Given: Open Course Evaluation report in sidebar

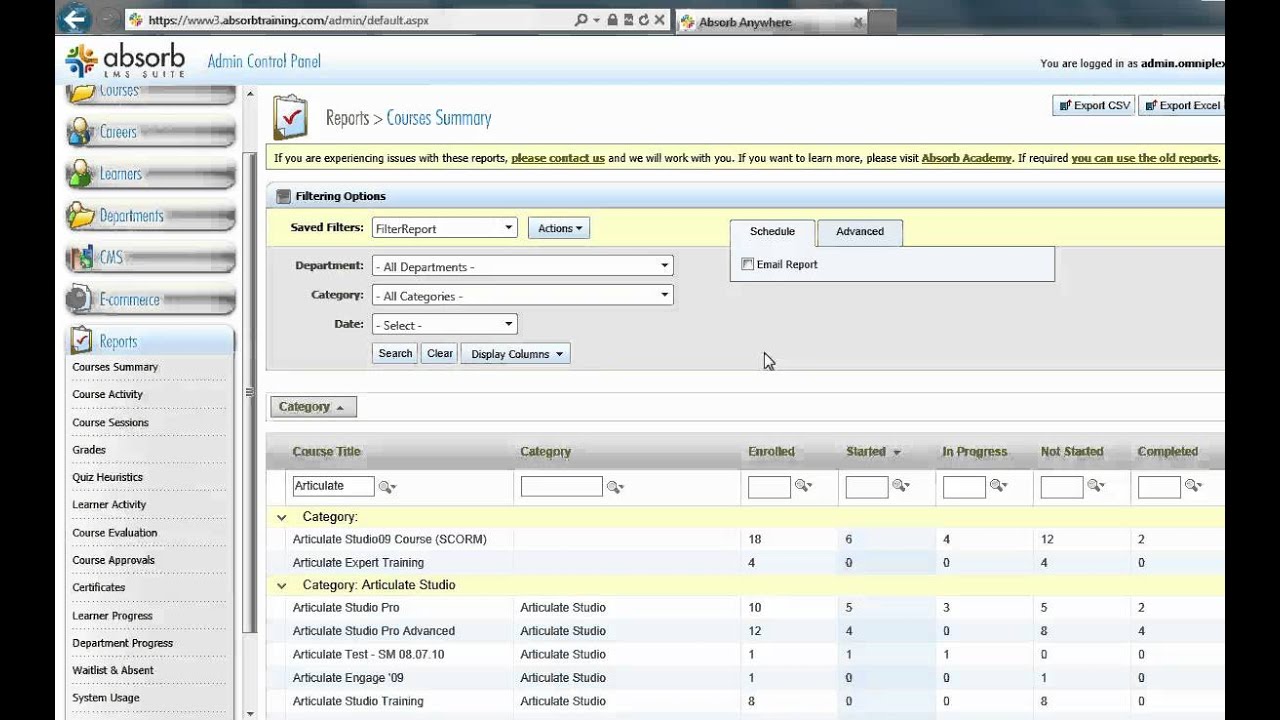Looking at the screenshot, I should (114, 533).
